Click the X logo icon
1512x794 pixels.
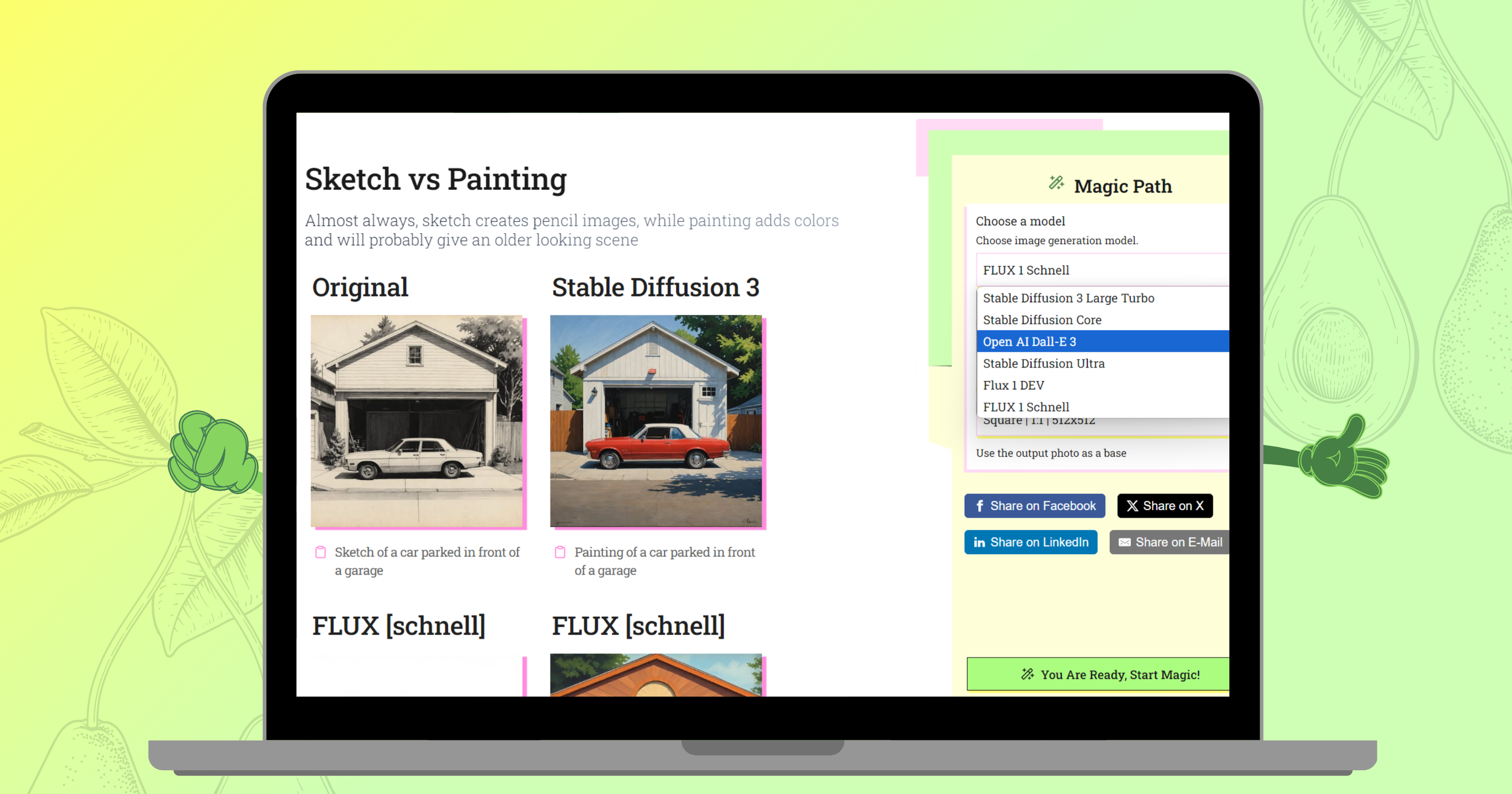pyautogui.click(x=1132, y=506)
